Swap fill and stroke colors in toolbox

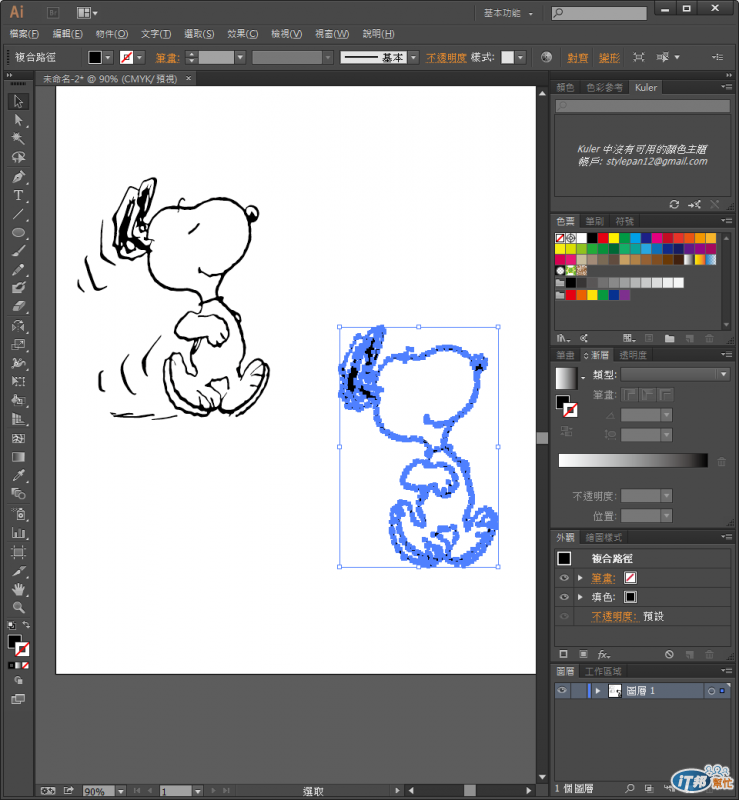tap(26, 624)
